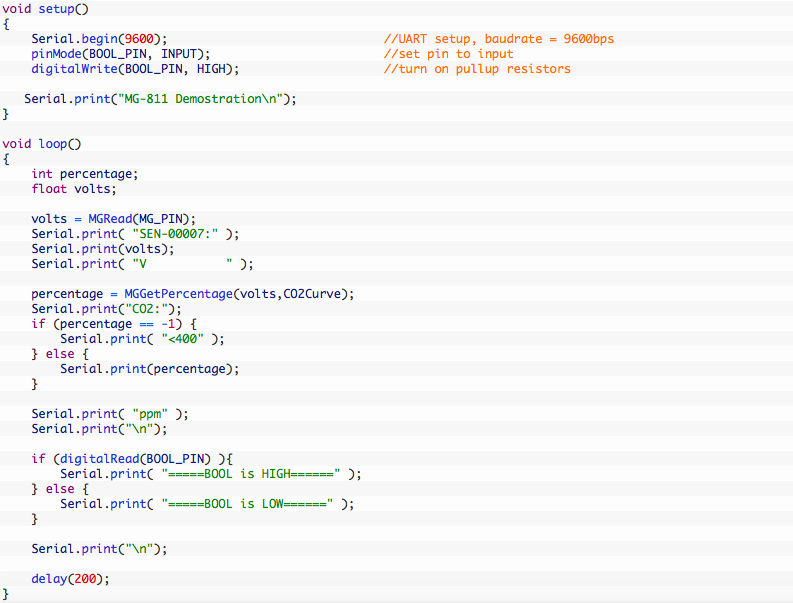The height and width of the screenshot is (603, 793).
Task: Click the 'volts = MGRead(MG_PIN);' line
Action: tap(113, 219)
